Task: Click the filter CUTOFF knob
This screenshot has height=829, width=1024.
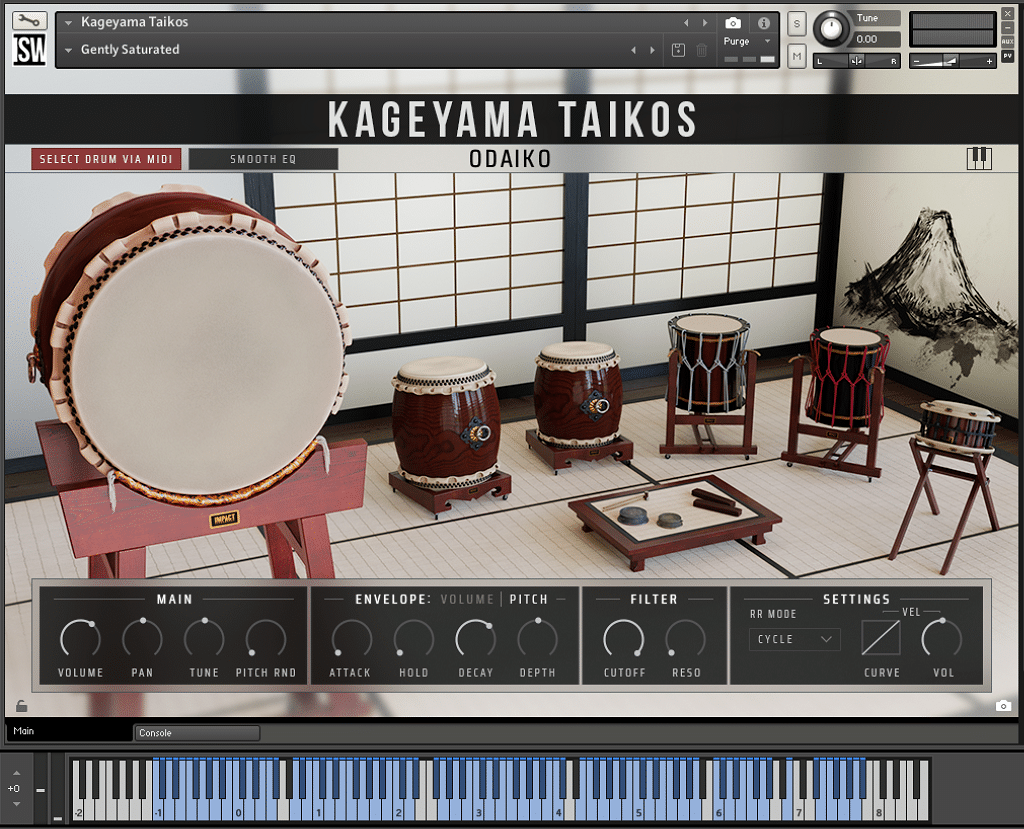Action: (x=624, y=638)
